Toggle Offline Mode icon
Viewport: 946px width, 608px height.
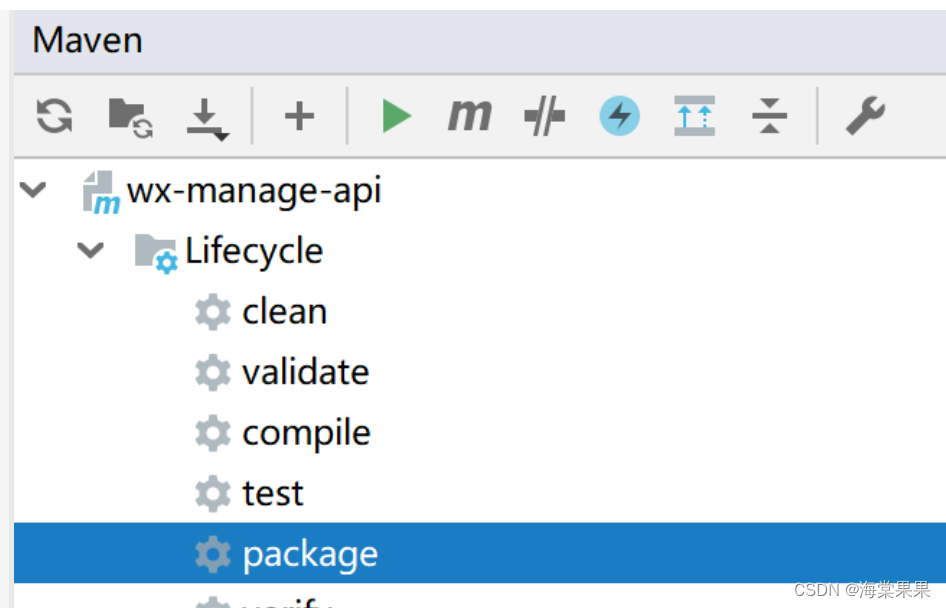coord(544,115)
